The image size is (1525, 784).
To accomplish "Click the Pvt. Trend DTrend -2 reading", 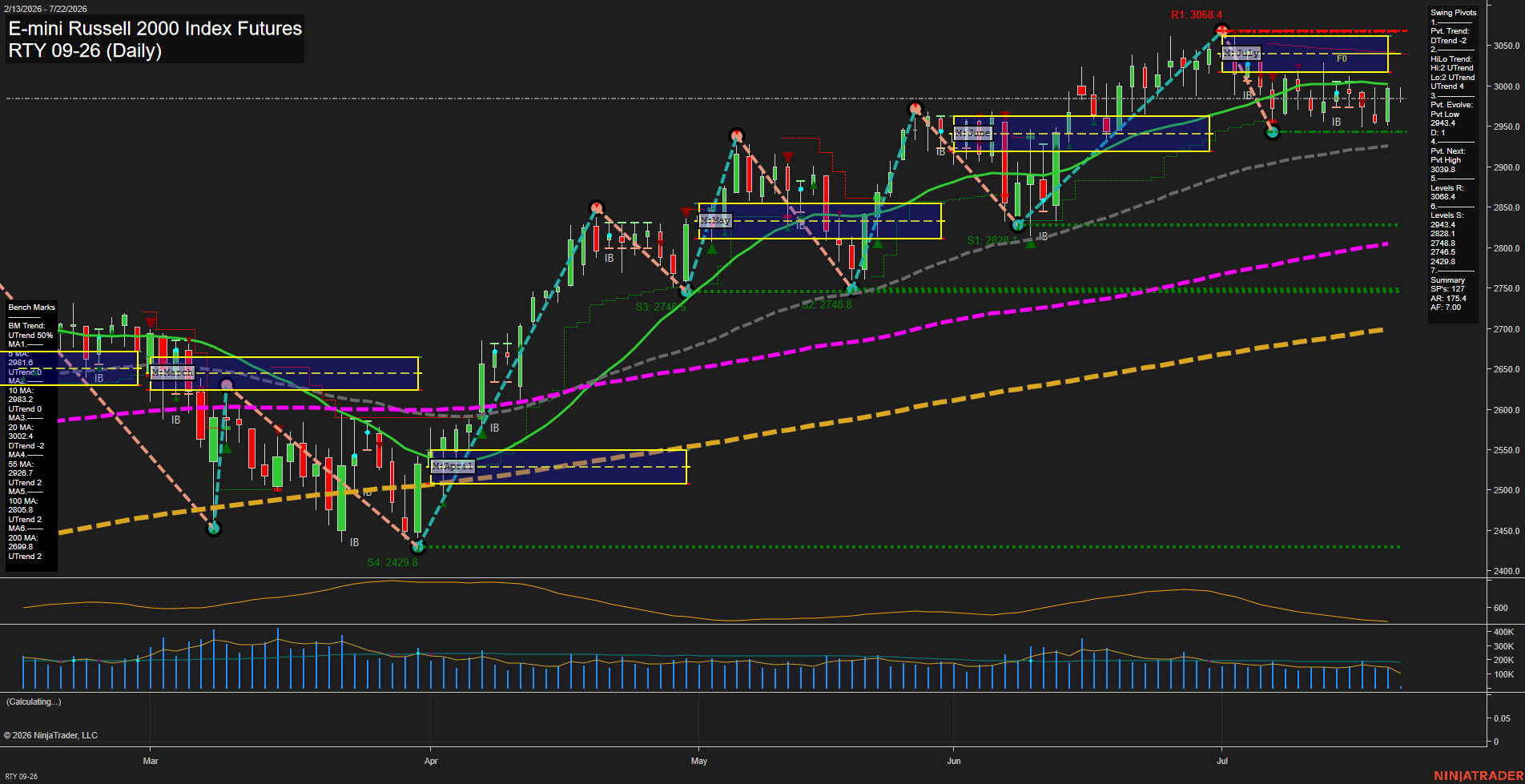I will [1450, 36].
